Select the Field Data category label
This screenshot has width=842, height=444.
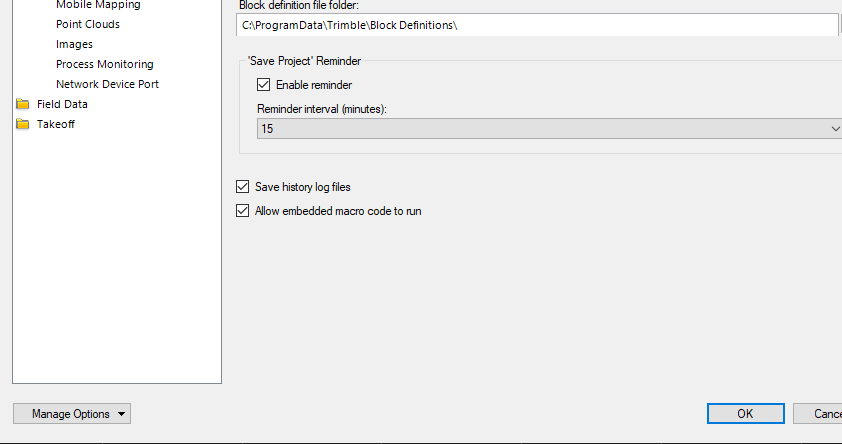coord(62,104)
